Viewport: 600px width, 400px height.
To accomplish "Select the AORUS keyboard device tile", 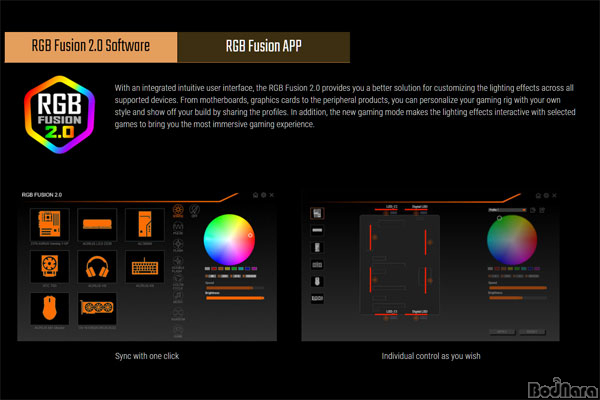I will (x=145, y=267).
